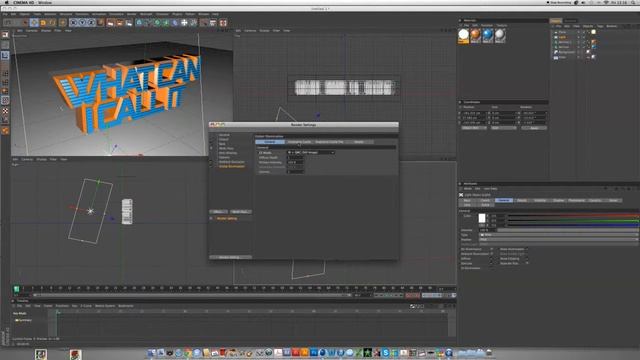Click the Render Active View icon
The image size is (640, 360).
click(111, 23)
